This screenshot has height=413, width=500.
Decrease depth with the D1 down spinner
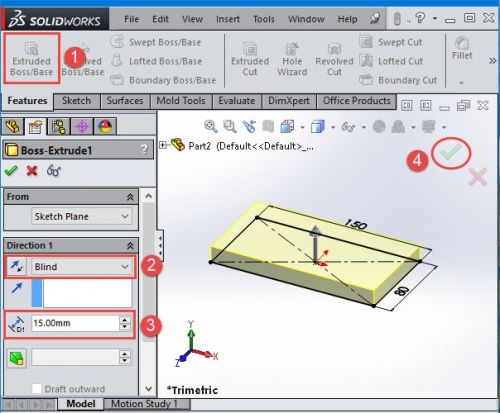[x=125, y=327]
